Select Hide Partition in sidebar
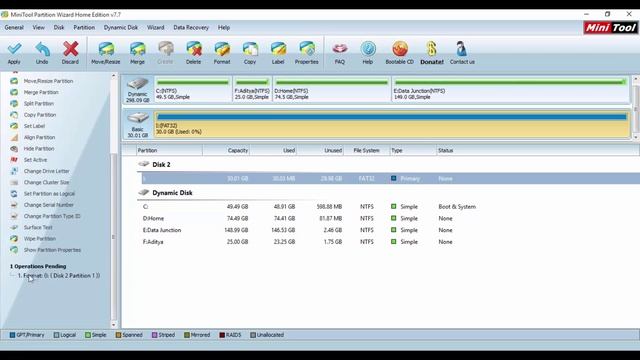Screen dimensions: 640x360 click(39, 149)
